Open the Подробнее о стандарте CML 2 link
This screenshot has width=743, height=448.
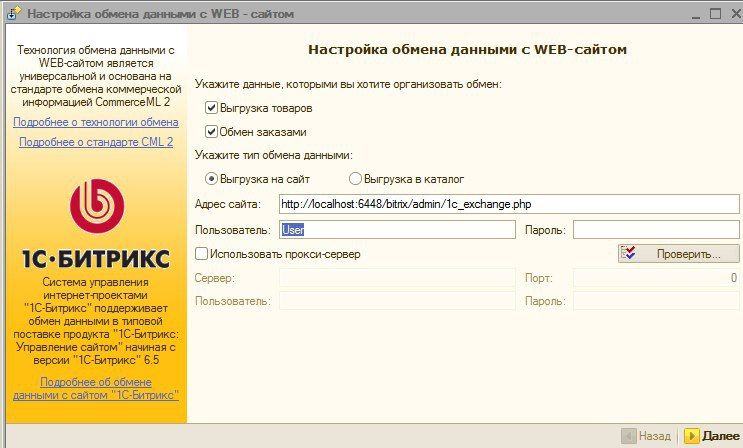coord(96,142)
